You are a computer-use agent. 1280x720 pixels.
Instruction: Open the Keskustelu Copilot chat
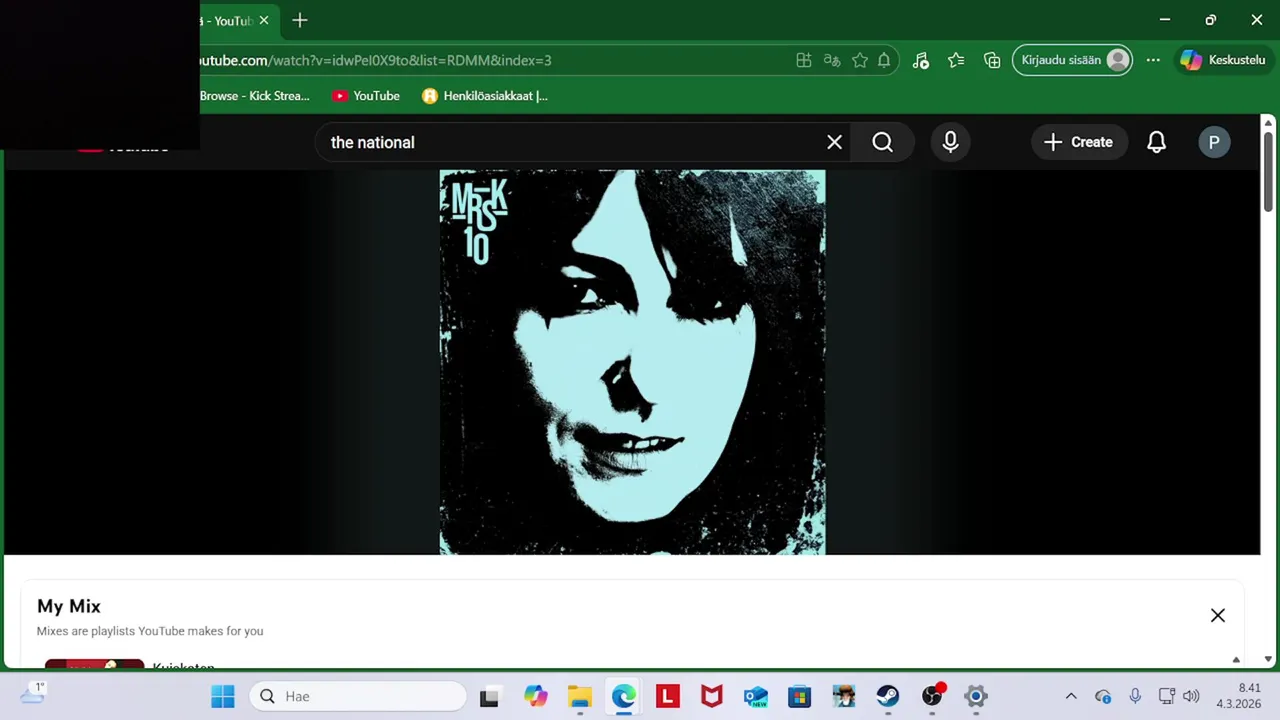tap(1223, 60)
